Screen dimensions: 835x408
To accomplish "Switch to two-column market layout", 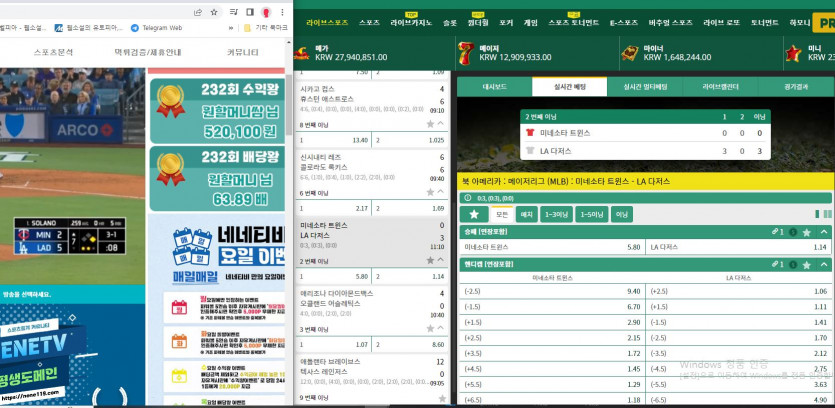I will coord(827,214).
